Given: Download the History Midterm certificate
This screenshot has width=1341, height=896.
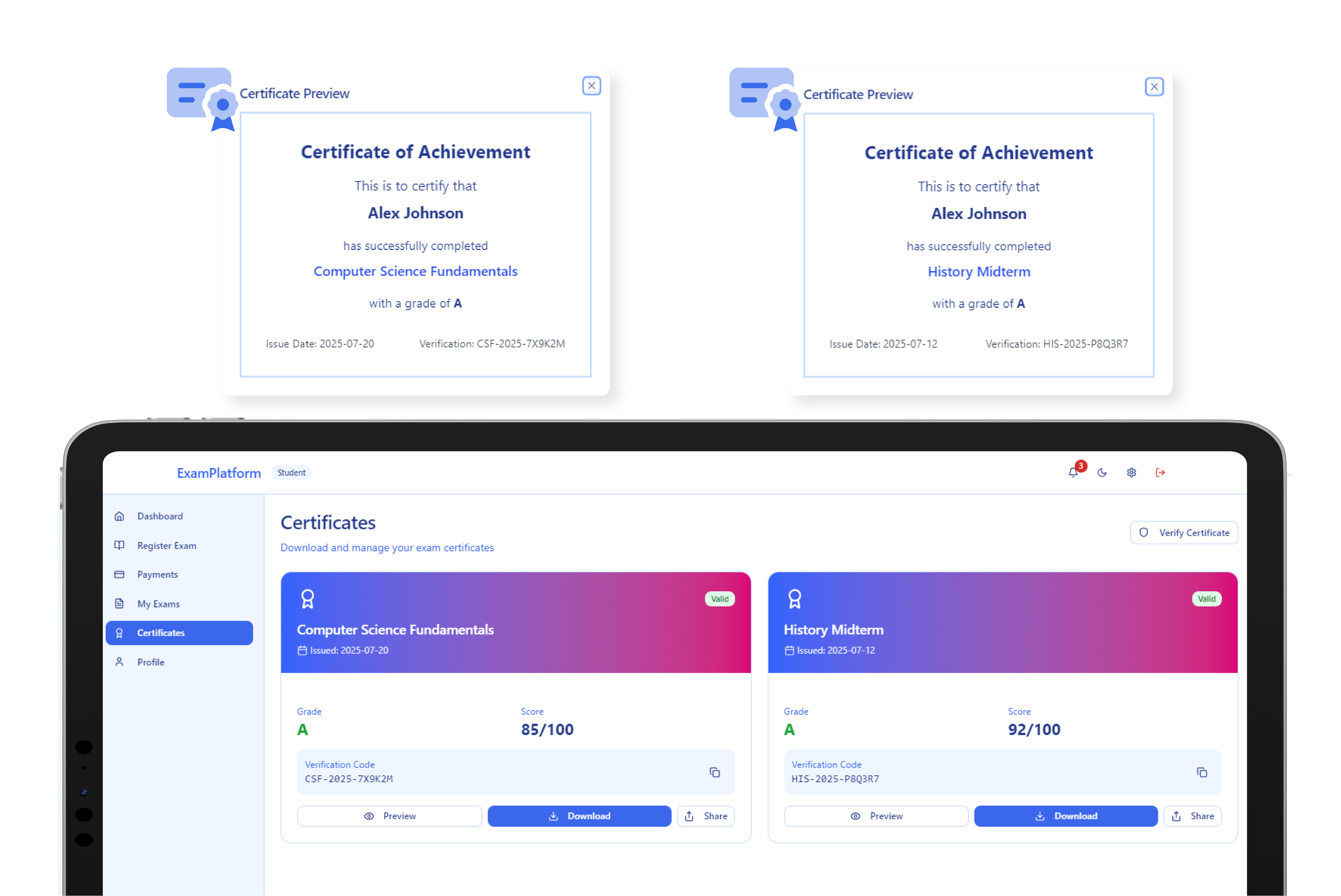Looking at the screenshot, I should point(1066,816).
